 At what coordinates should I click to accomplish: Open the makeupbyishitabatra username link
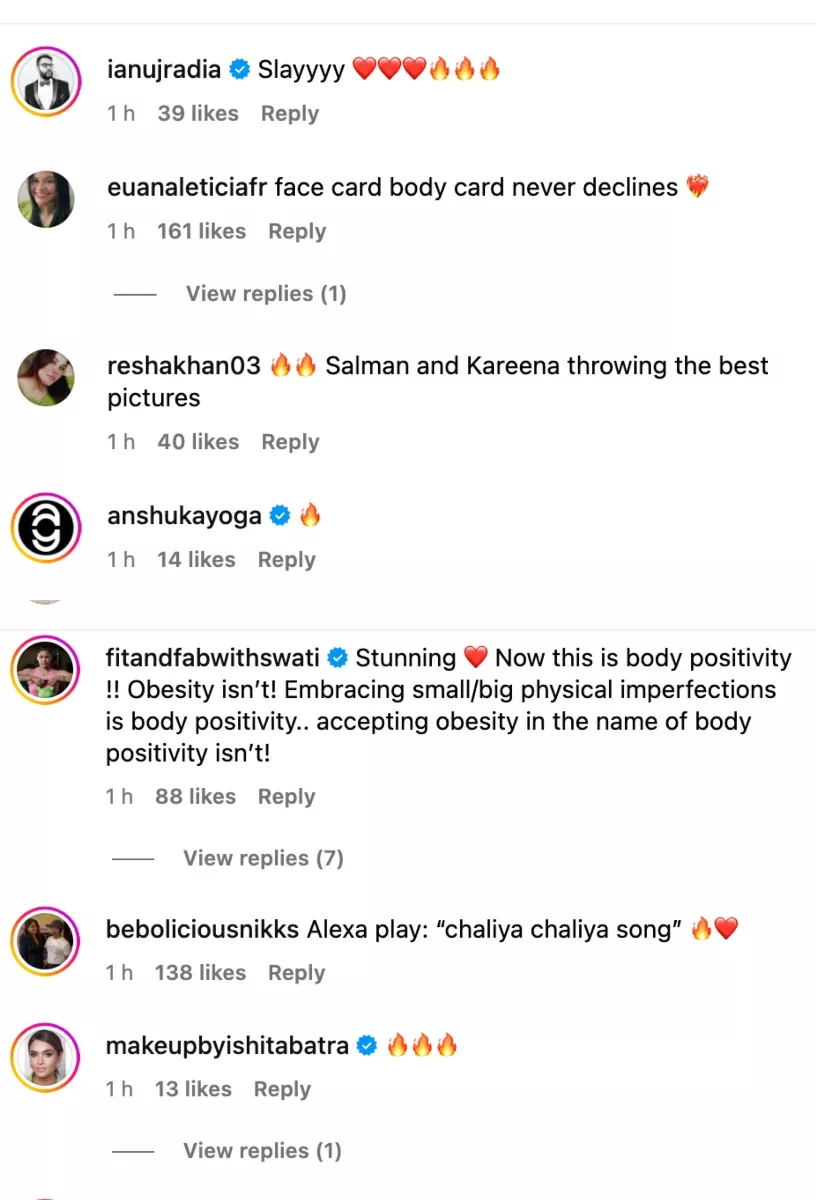pos(227,1046)
